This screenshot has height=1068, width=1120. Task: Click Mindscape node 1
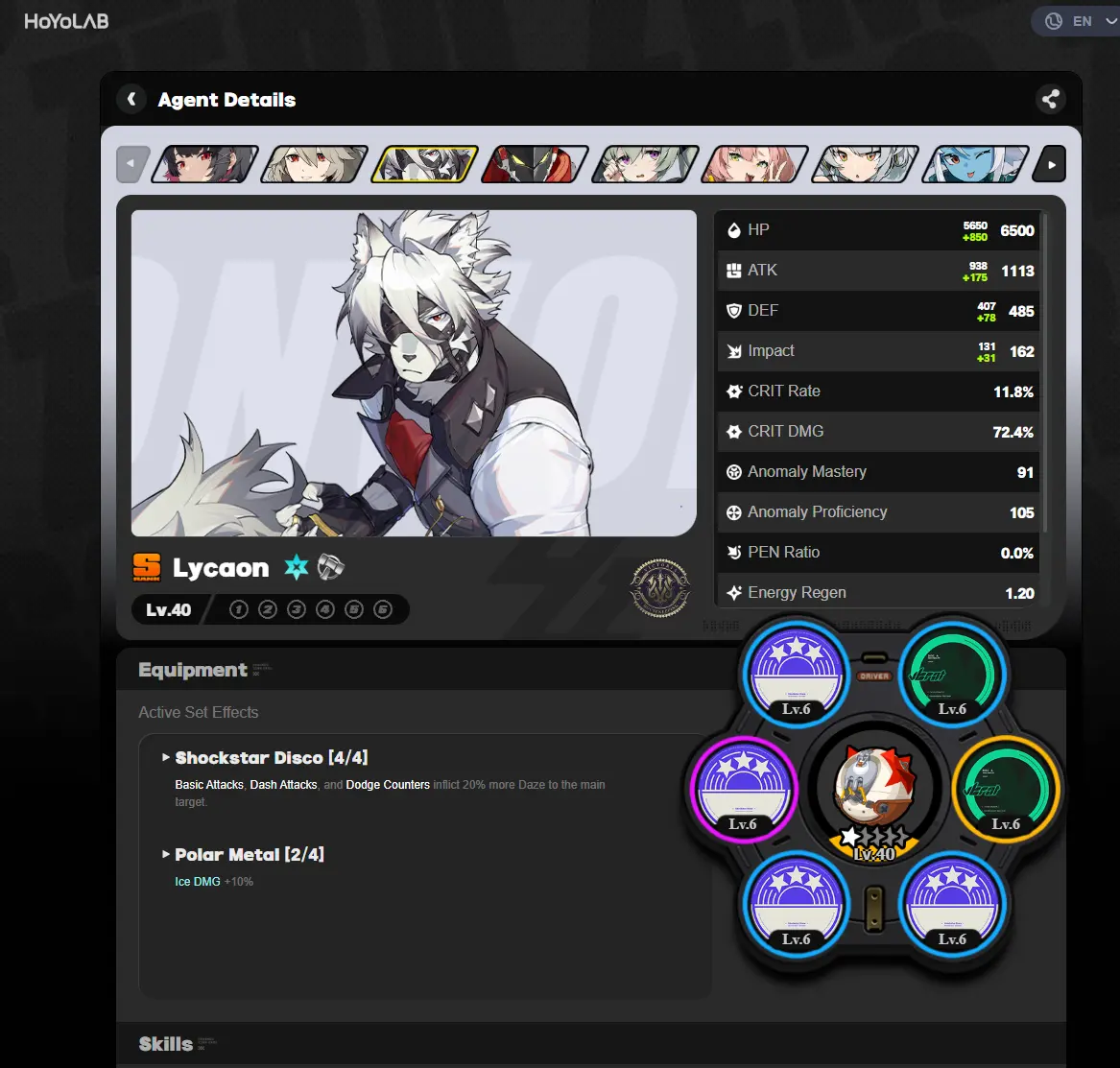(239, 609)
